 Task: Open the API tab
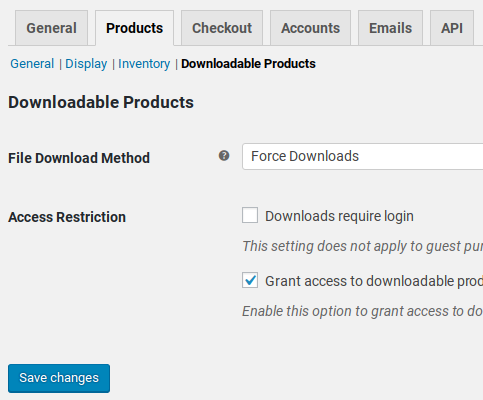(x=452, y=28)
